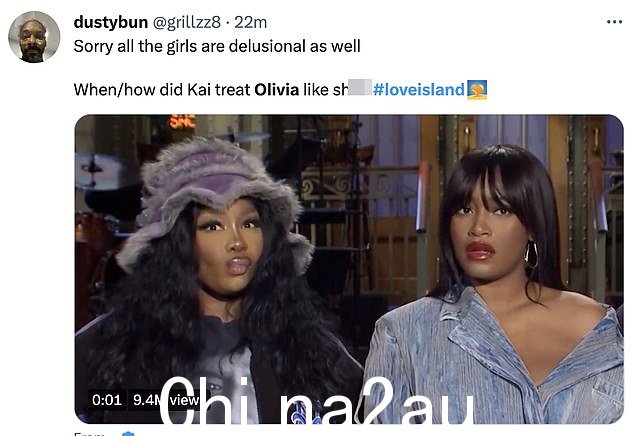The height and width of the screenshot is (436, 634).
Task: Click the hoop earring in the video frame
Action: point(531,255)
